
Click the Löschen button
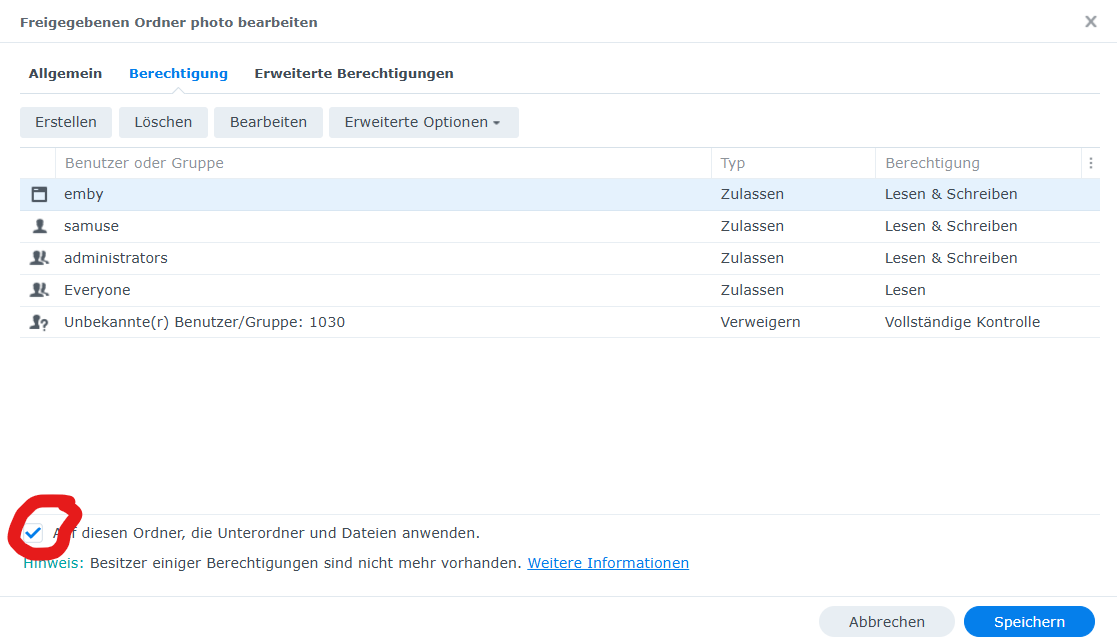(163, 122)
